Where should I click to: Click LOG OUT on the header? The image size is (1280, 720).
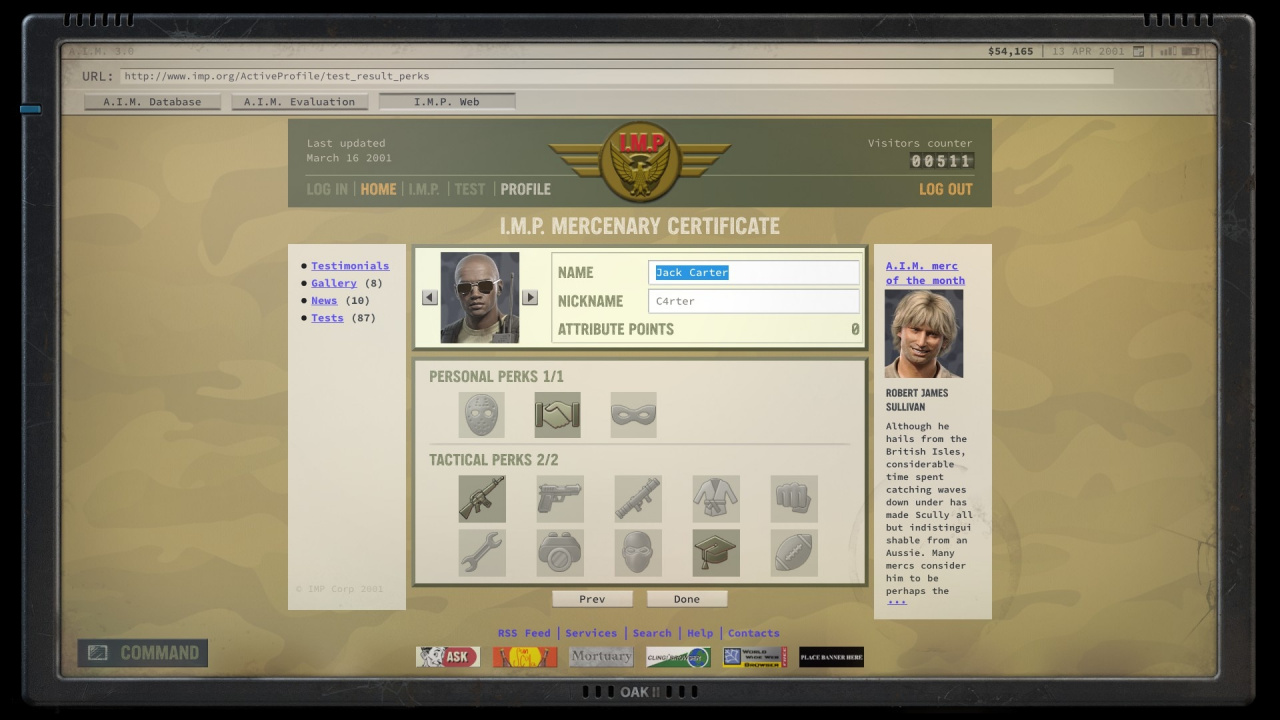[945, 189]
